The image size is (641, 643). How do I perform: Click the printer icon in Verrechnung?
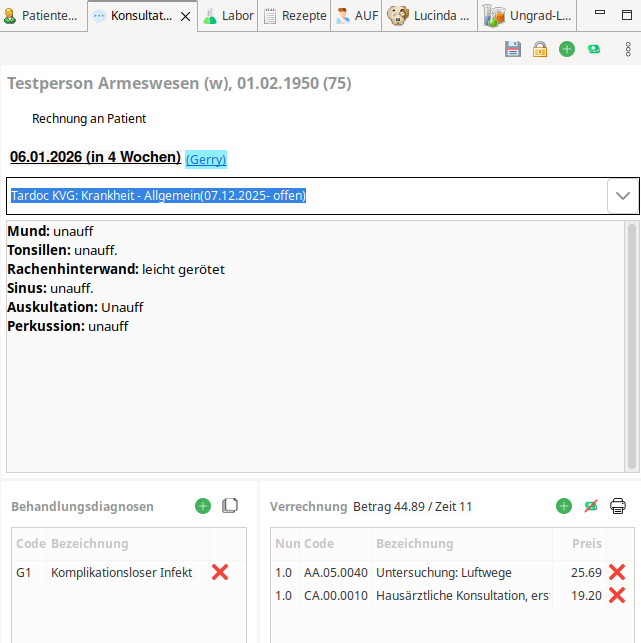(618, 506)
